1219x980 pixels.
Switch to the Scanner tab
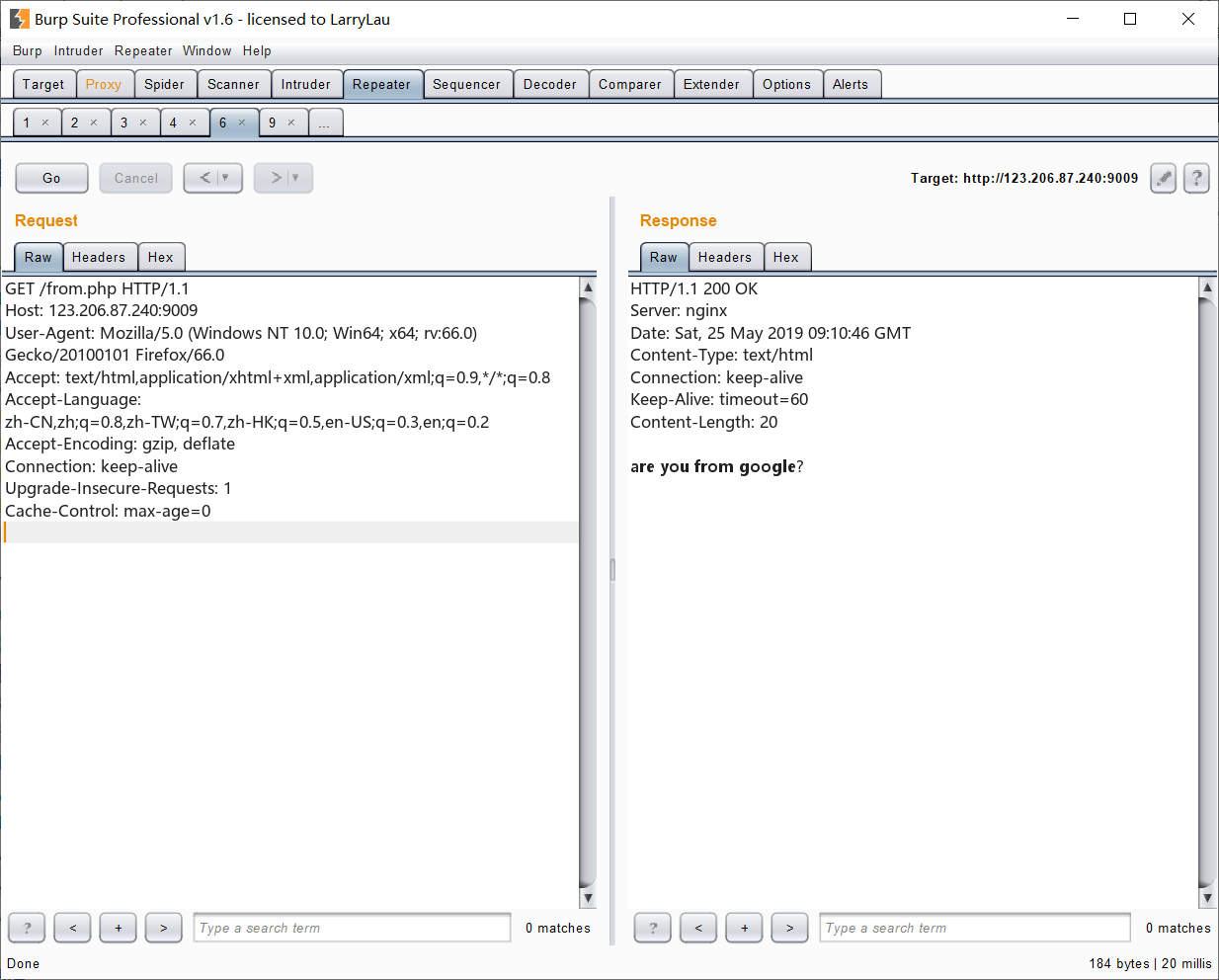tap(234, 84)
